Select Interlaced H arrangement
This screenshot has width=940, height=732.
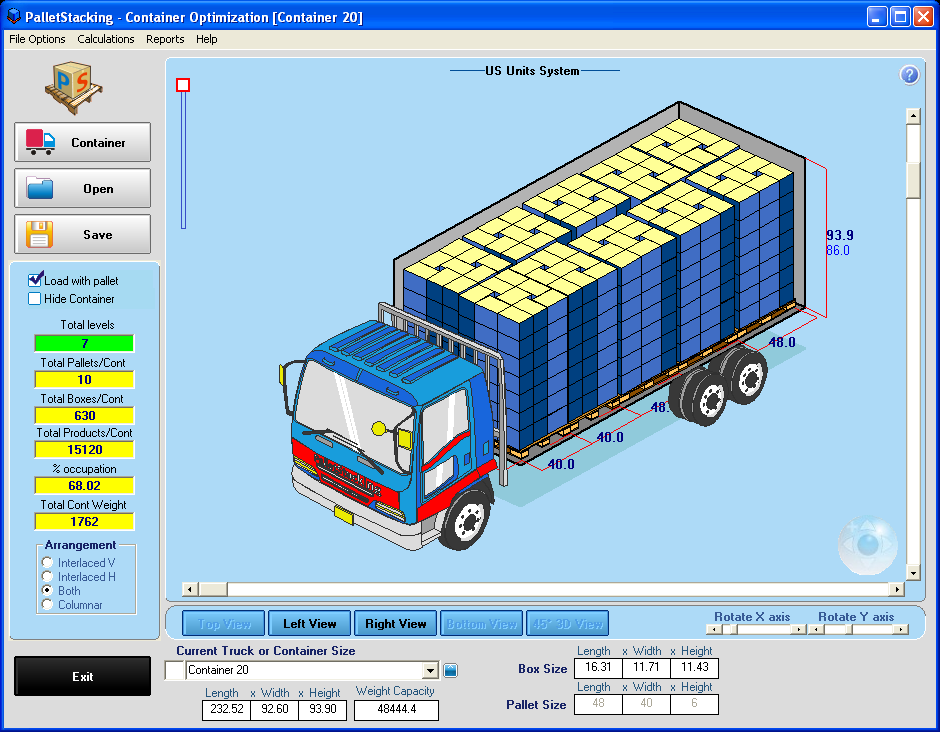(47, 577)
